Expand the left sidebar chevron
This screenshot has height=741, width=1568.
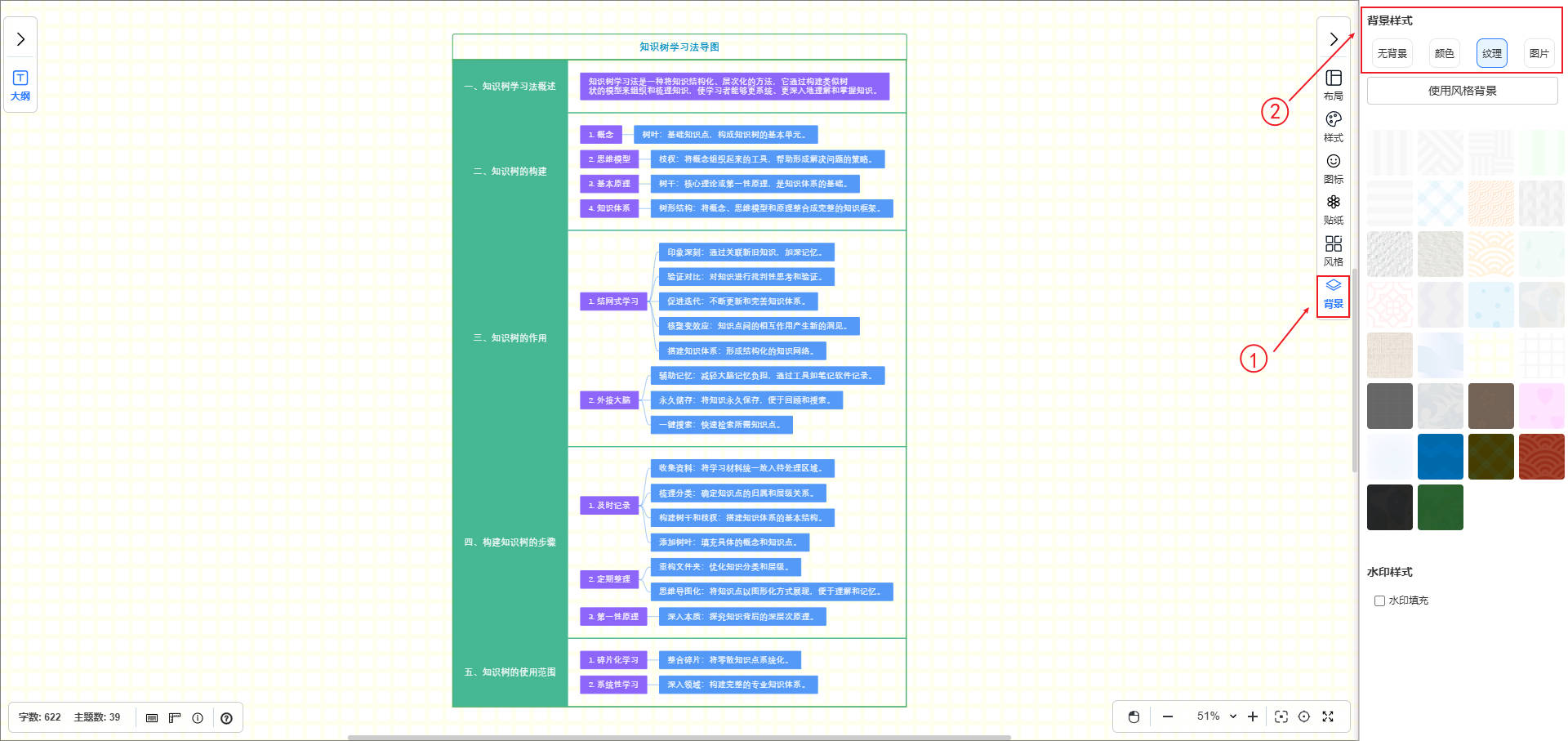tap(20, 38)
